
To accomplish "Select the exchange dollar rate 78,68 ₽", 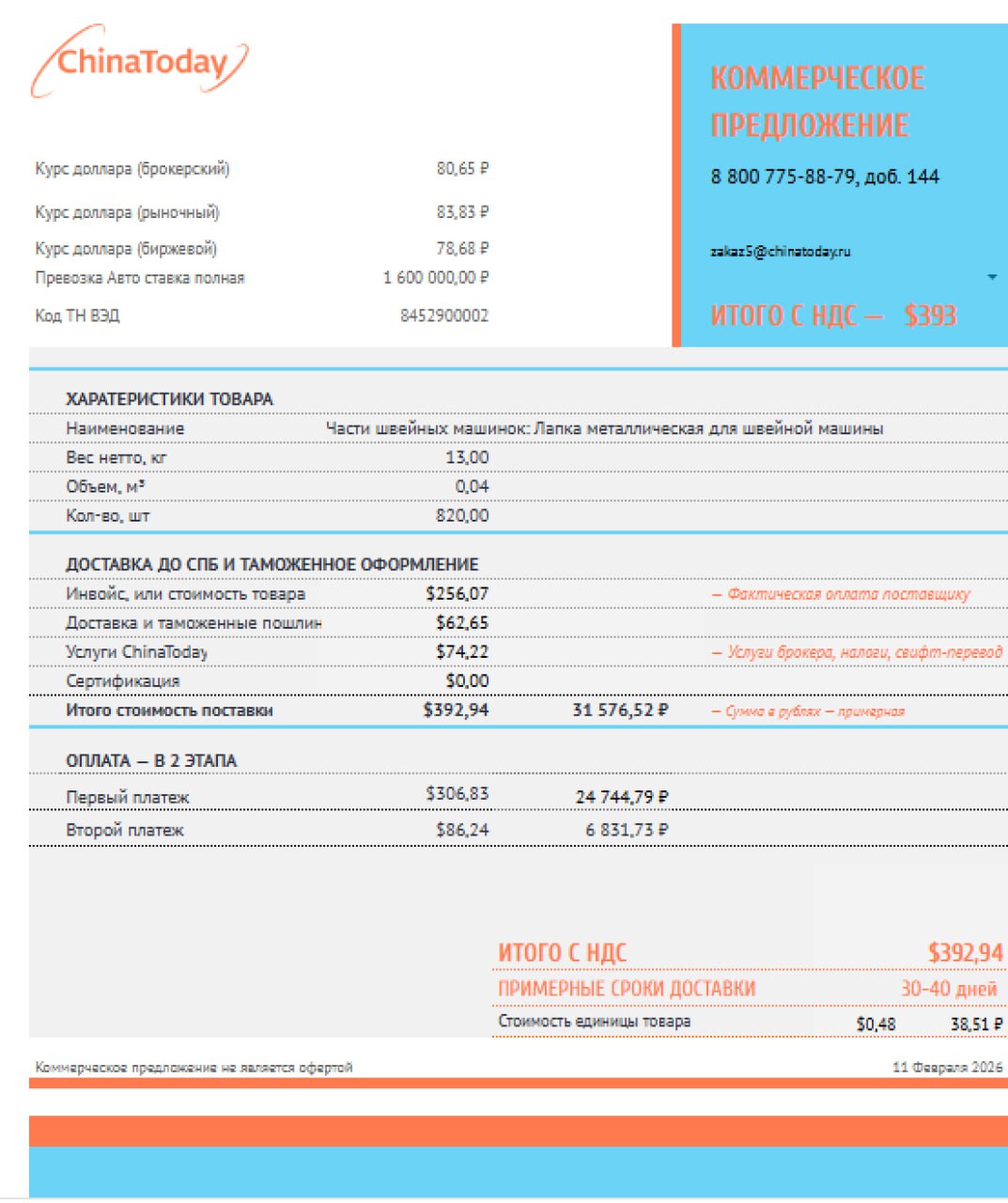I will click(x=462, y=249).
